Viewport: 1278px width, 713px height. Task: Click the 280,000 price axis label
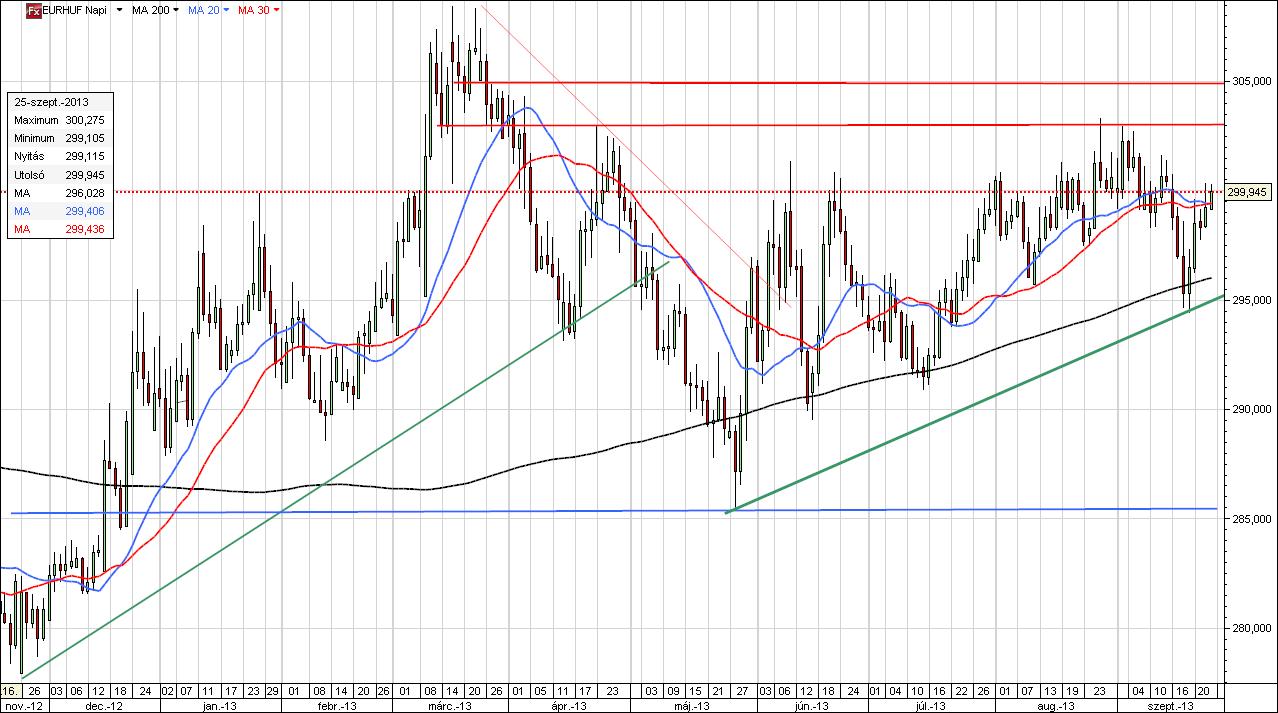pos(1250,628)
